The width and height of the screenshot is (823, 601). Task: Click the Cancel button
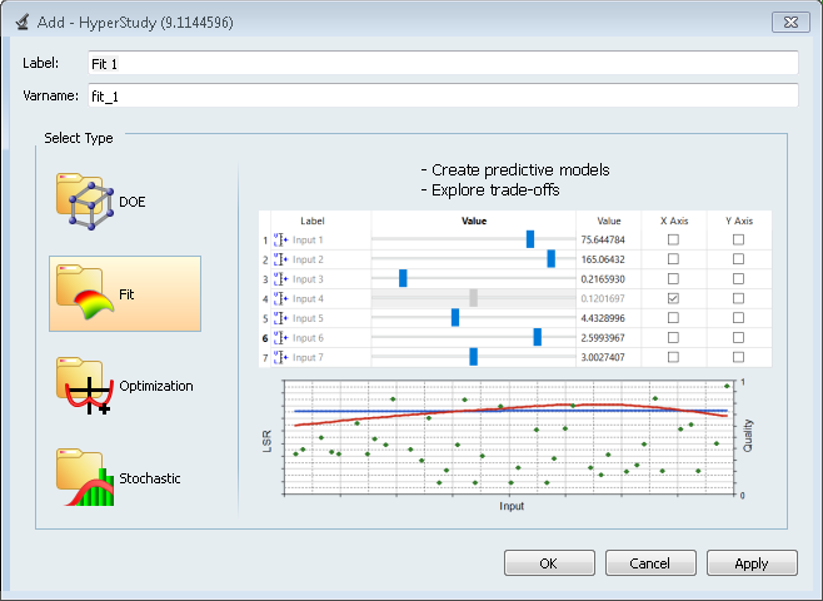(650, 563)
